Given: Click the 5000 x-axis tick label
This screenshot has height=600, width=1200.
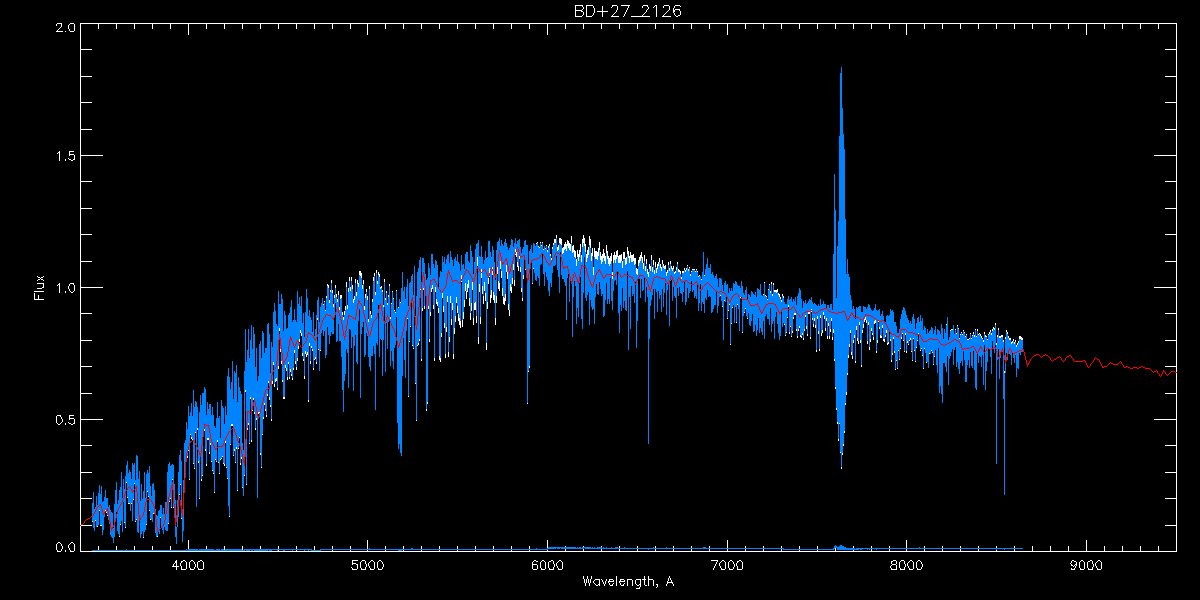Looking at the screenshot, I should tap(367, 563).
